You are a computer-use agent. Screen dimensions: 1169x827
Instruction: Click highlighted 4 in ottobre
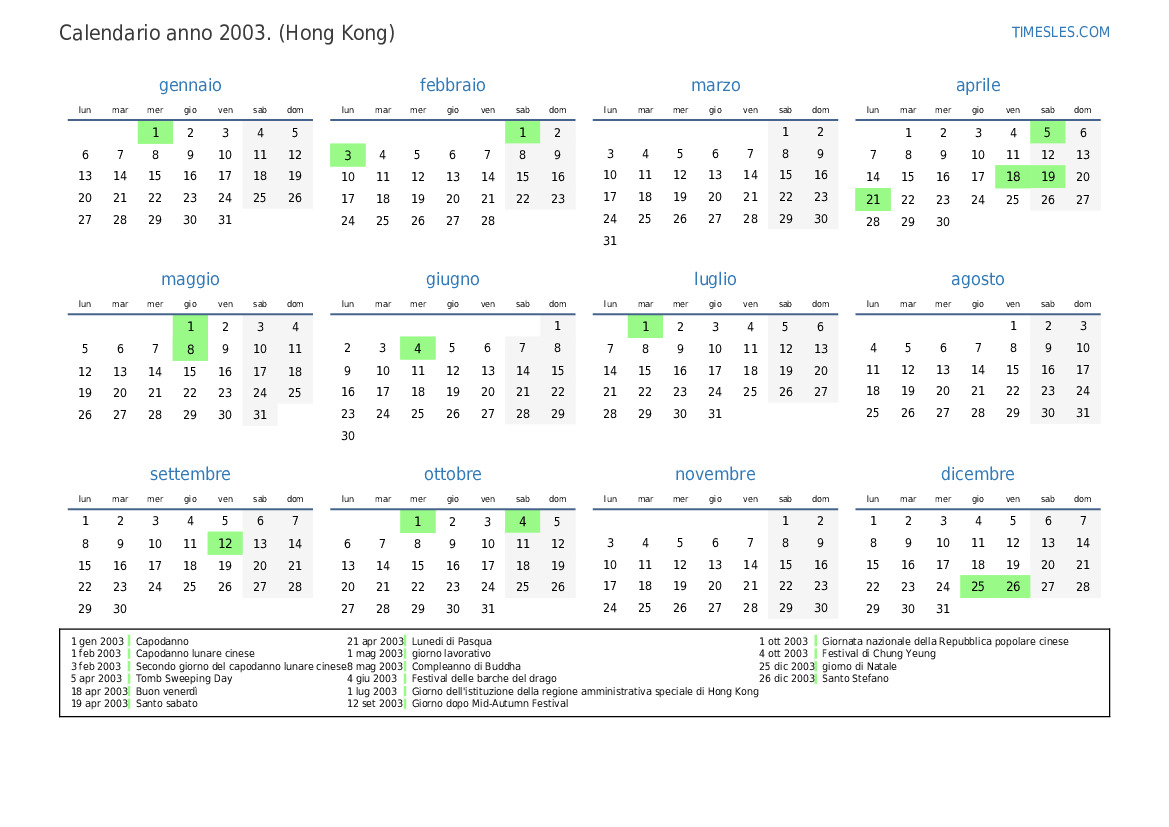tap(523, 521)
